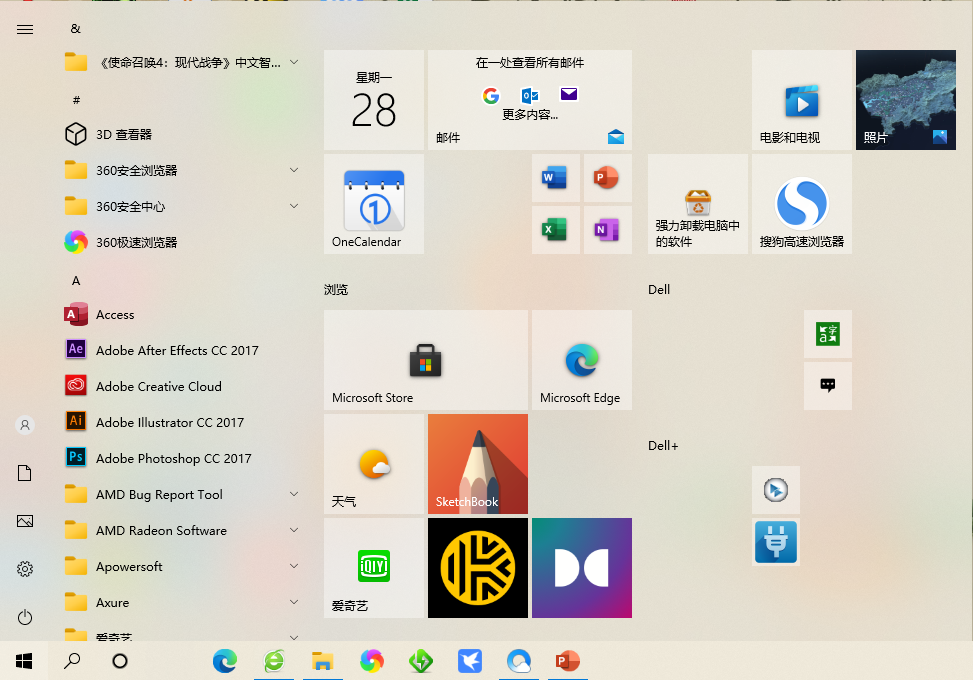Open 360极速浏览器 on the taskbar

[x=372, y=661]
